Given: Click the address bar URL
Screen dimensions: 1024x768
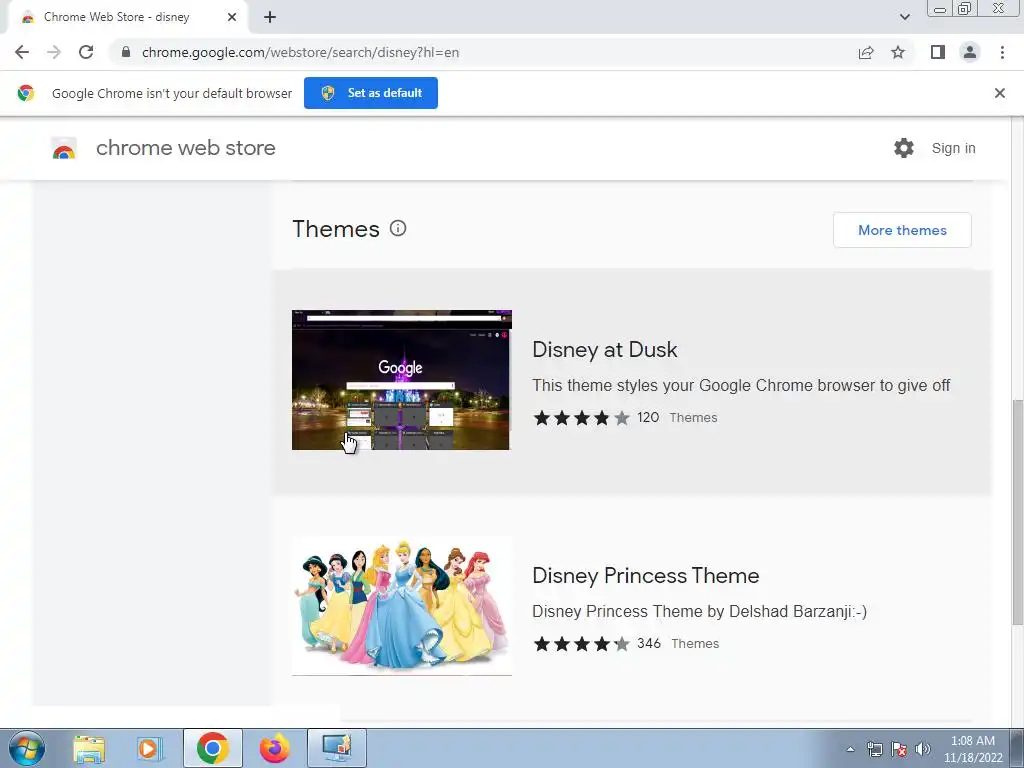Looking at the screenshot, I should pyautogui.click(x=300, y=52).
